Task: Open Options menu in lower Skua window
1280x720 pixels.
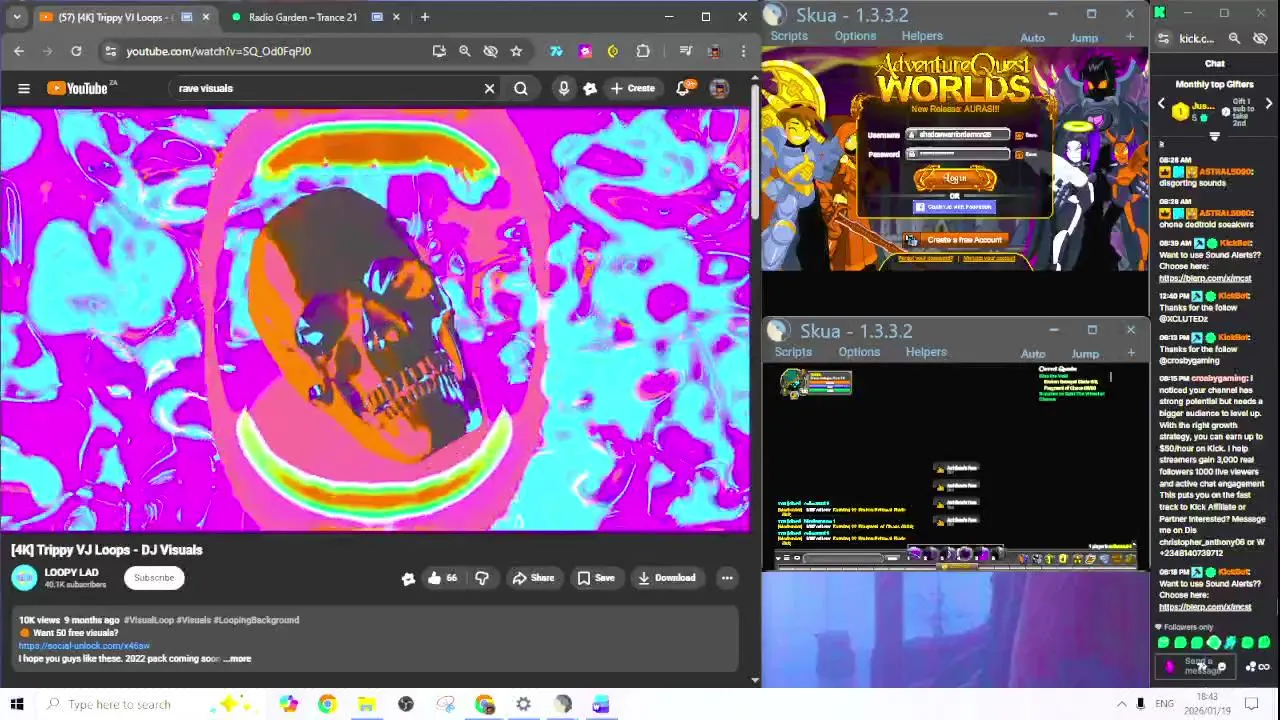Action: tap(859, 352)
